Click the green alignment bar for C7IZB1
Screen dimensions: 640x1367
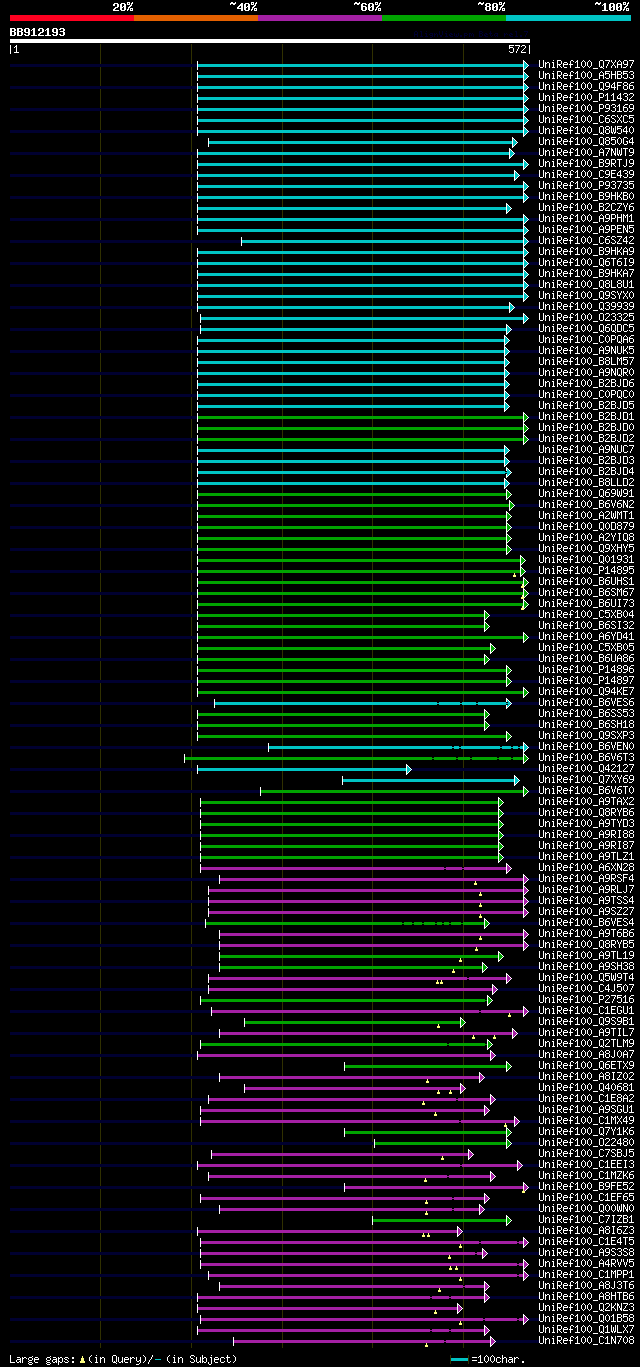[442, 1220]
